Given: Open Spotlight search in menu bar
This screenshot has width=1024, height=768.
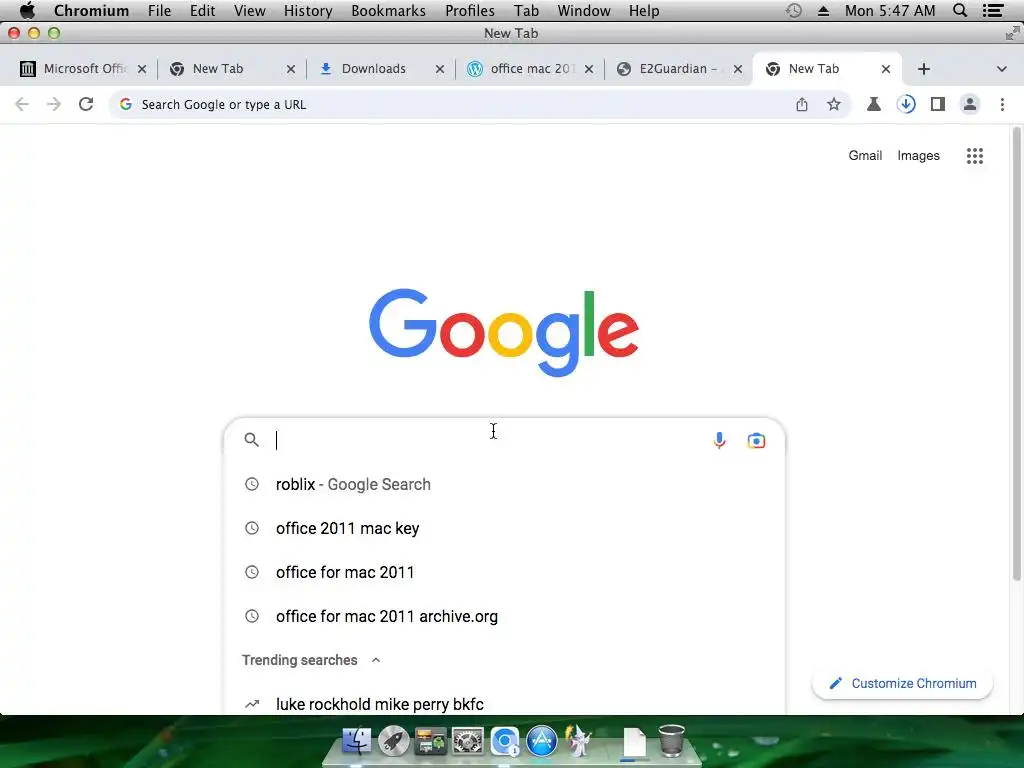Looking at the screenshot, I should [x=960, y=10].
